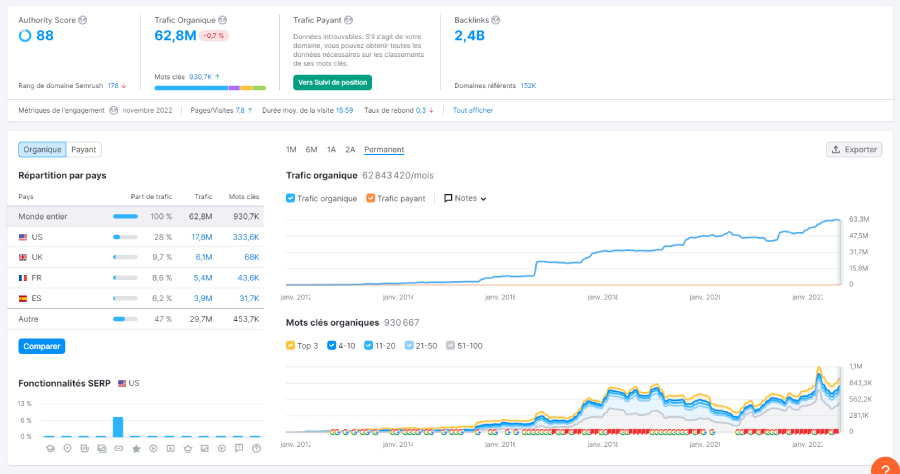Click the news article SERP feature icon
900x474 pixels.
(x=85, y=448)
